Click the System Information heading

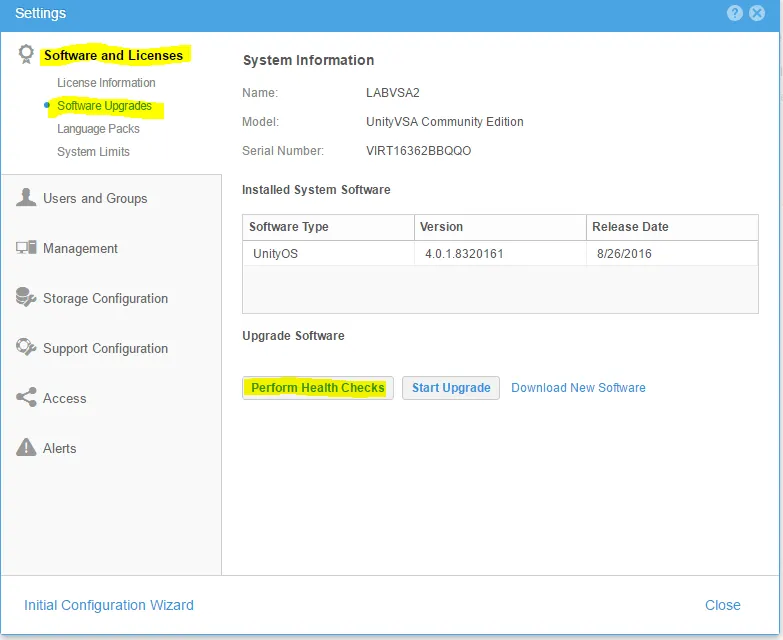pyautogui.click(x=308, y=60)
